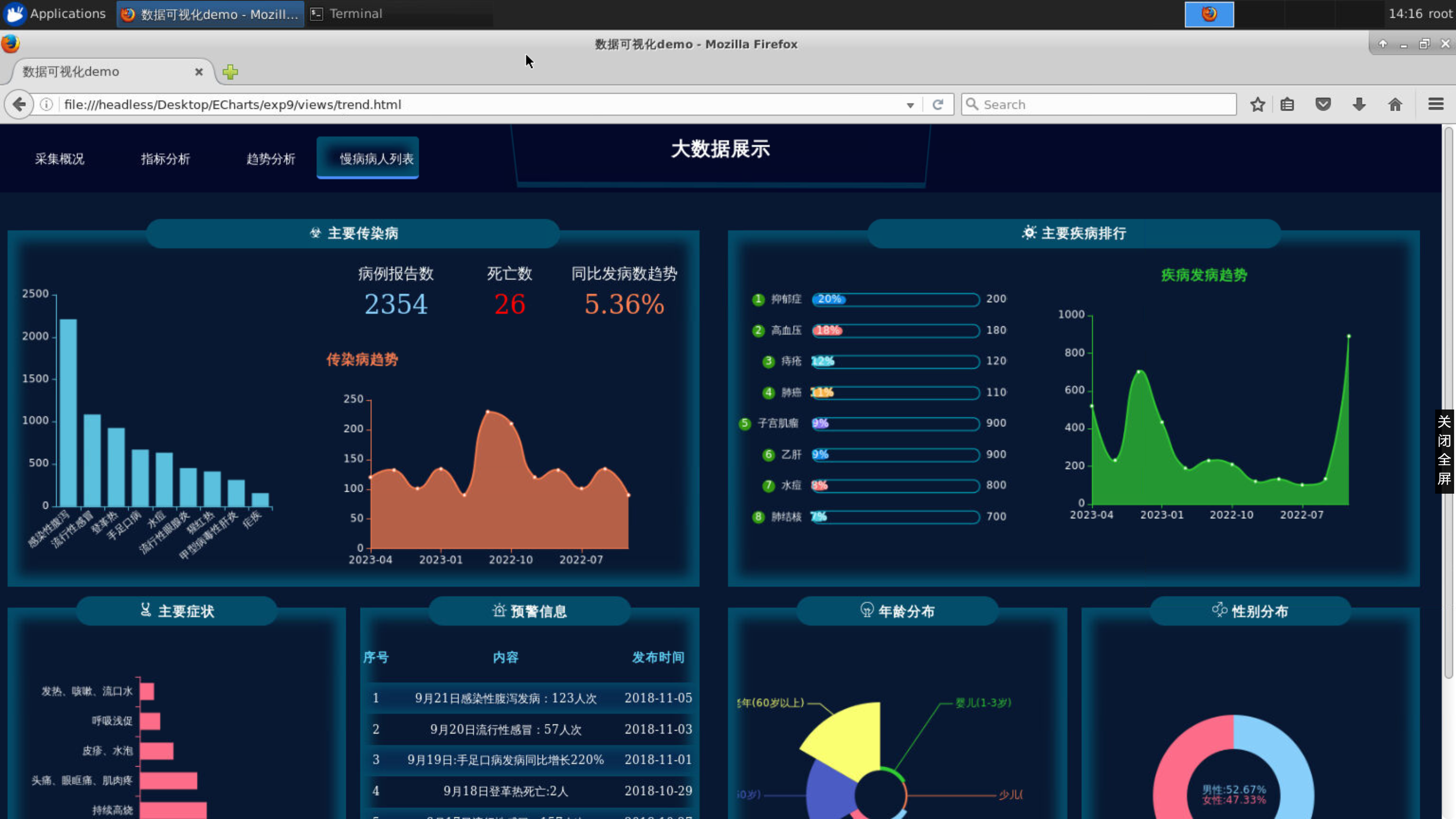Click the 大数据展示 page title
This screenshot has height=819, width=1456.
[720, 149]
